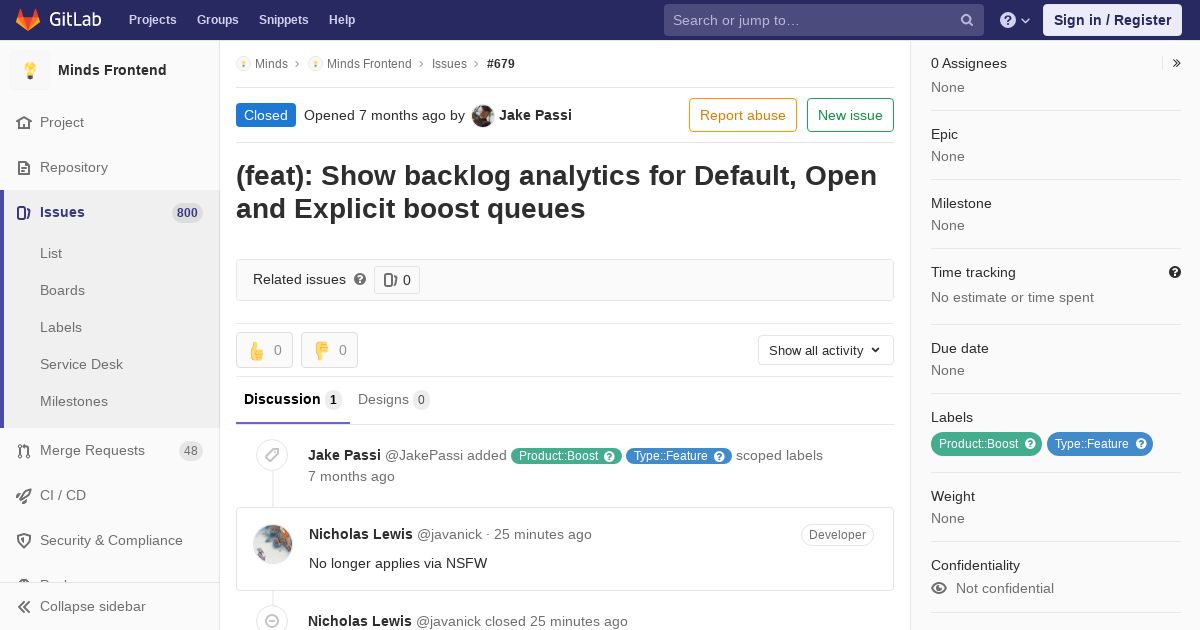Click the Minds group icon in breadcrumb
This screenshot has height=630, width=1200.
click(243, 63)
